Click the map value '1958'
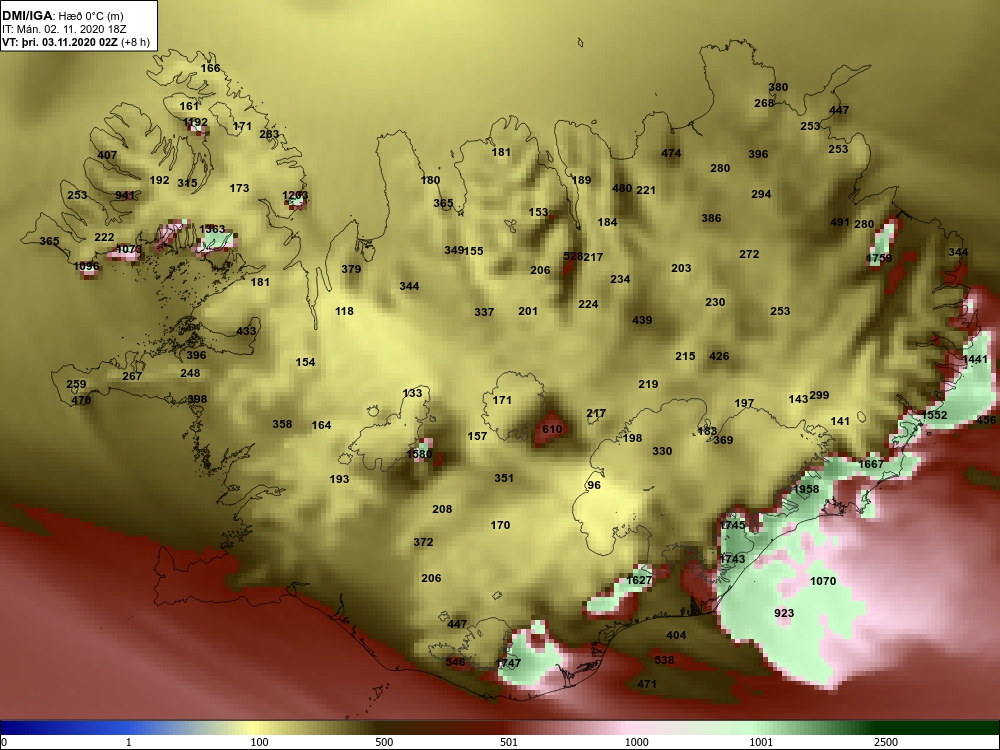 tap(805, 490)
